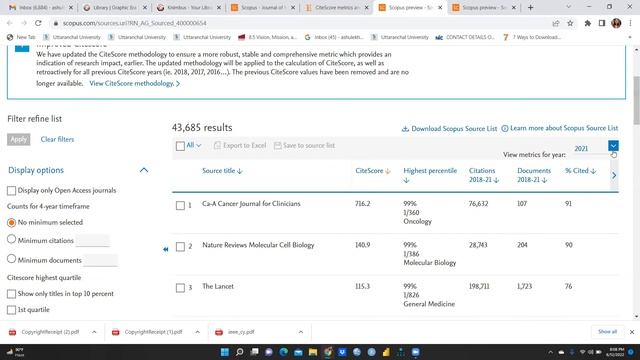Click Clear filters link
Image resolution: width=640 pixels, height=360 pixels.
(58, 140)
